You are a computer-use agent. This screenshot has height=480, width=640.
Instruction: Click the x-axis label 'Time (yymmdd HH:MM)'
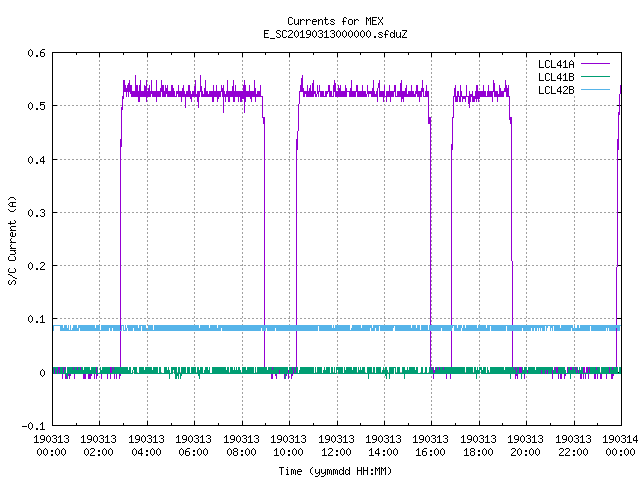335,471
